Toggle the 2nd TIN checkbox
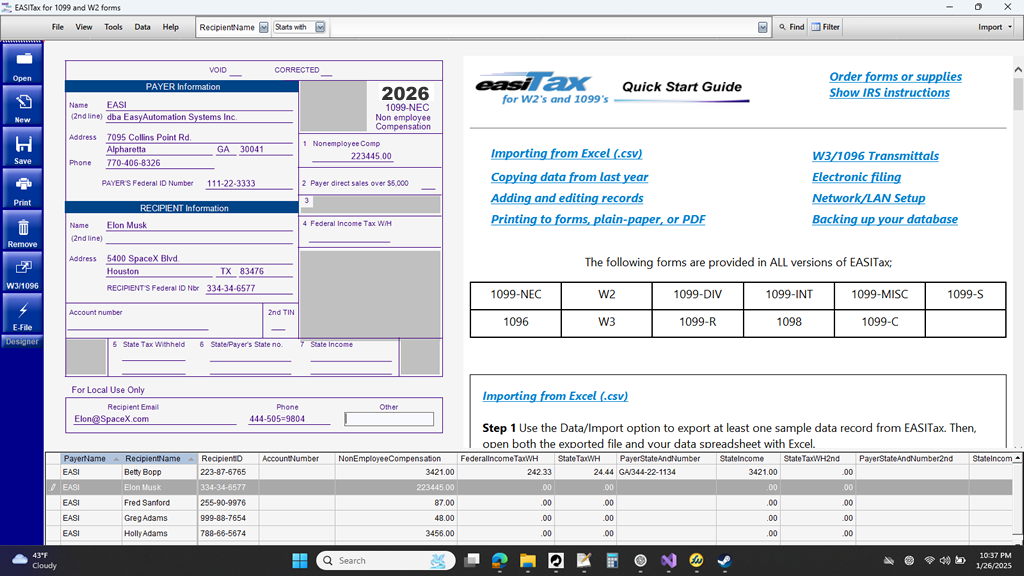1024x576 pixels. pyautogui.click(x=278, y=325)
